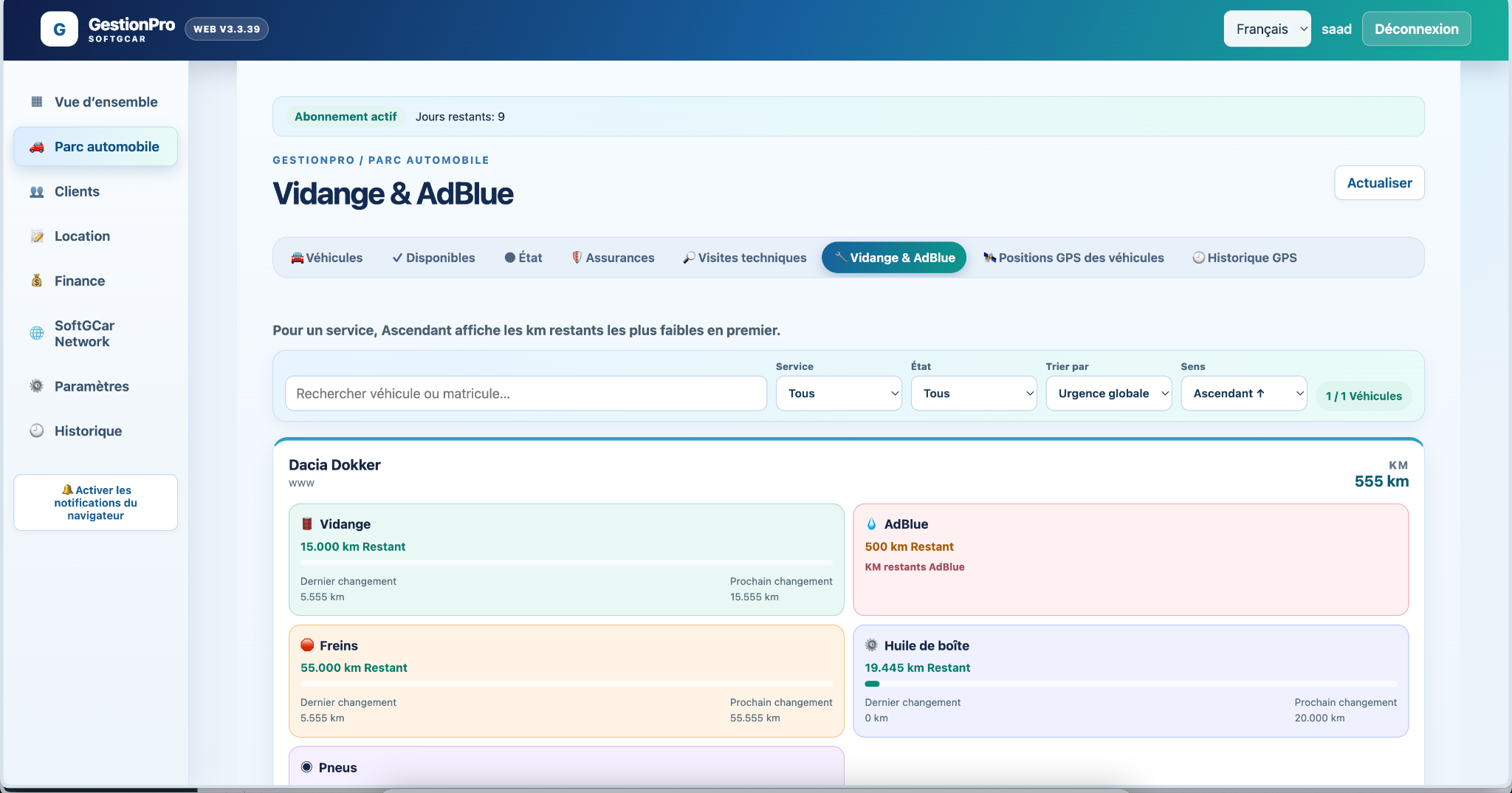The width and height of the screenshot is (1512, 793).
Task: Switch to the Véhicules tab
Action: coord(327,258)
